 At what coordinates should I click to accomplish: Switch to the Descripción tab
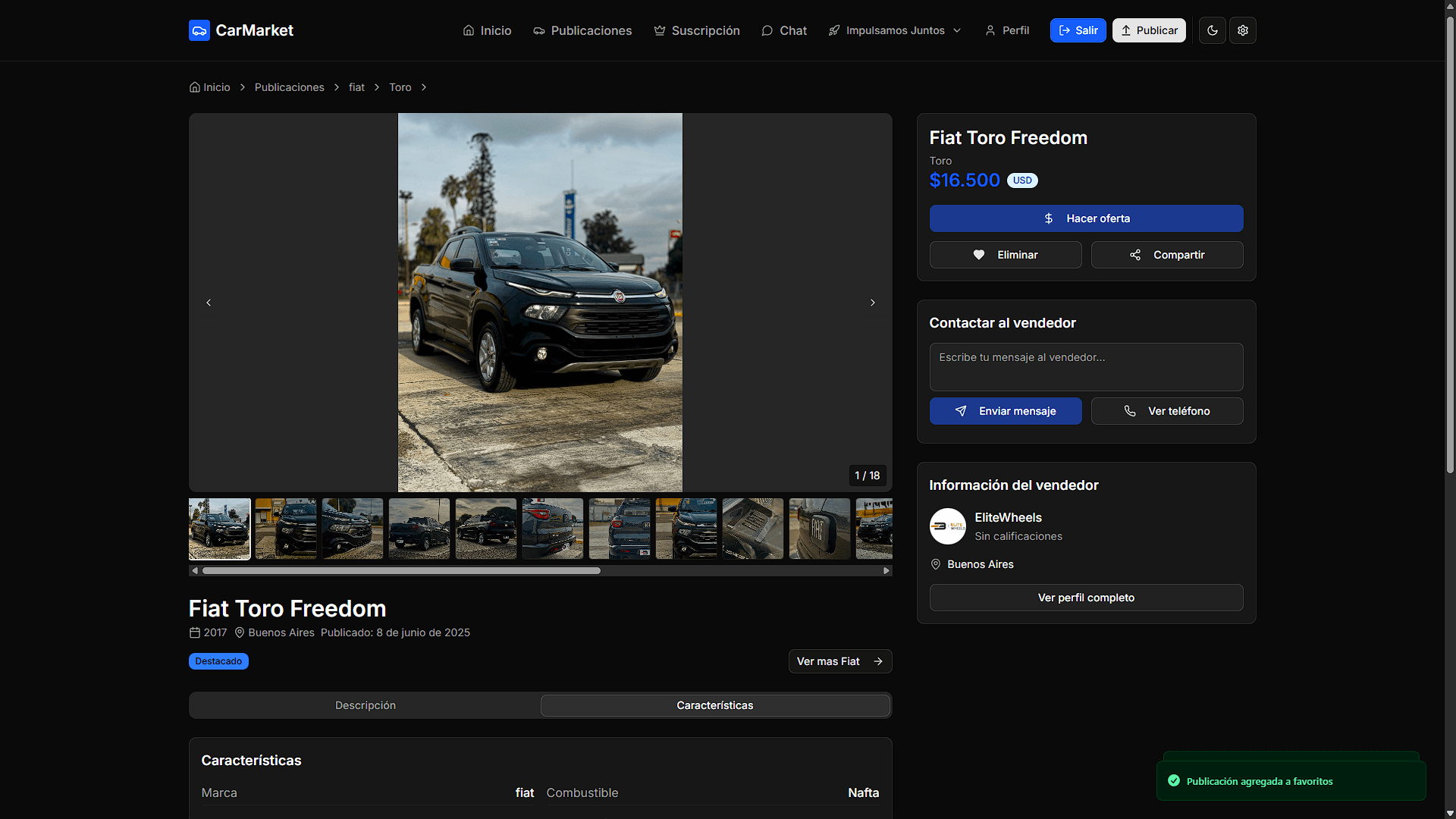pyautogui.click(x=366, y=705)
